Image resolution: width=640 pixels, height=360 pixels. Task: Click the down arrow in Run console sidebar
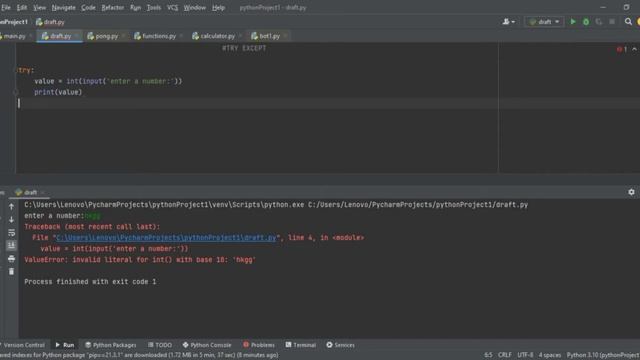pos(11,220)
